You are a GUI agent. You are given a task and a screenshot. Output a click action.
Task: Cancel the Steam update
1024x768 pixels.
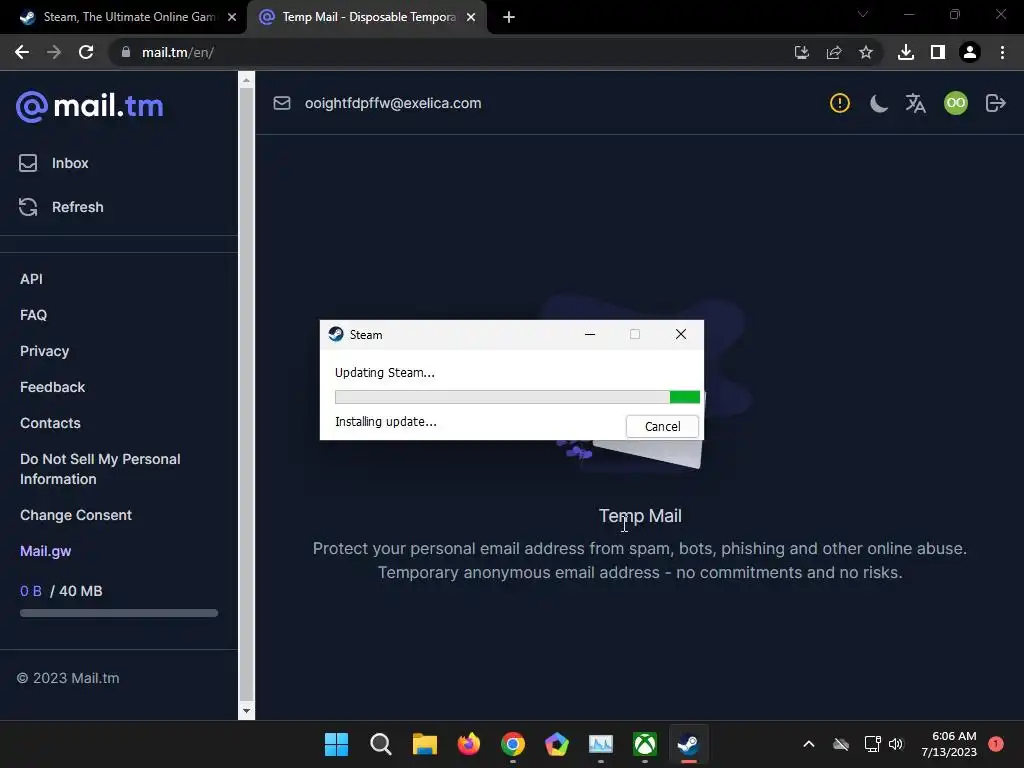coord(662,426)
